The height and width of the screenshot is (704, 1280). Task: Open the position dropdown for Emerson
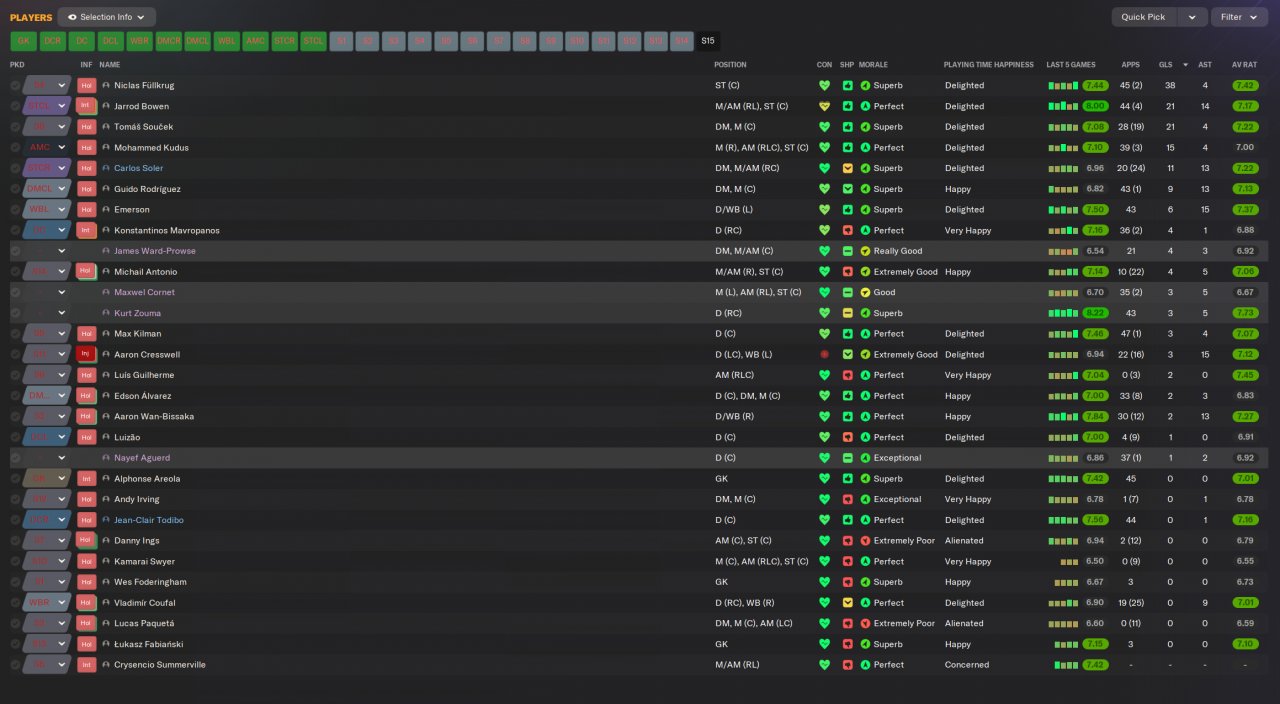tap(61, 209)
